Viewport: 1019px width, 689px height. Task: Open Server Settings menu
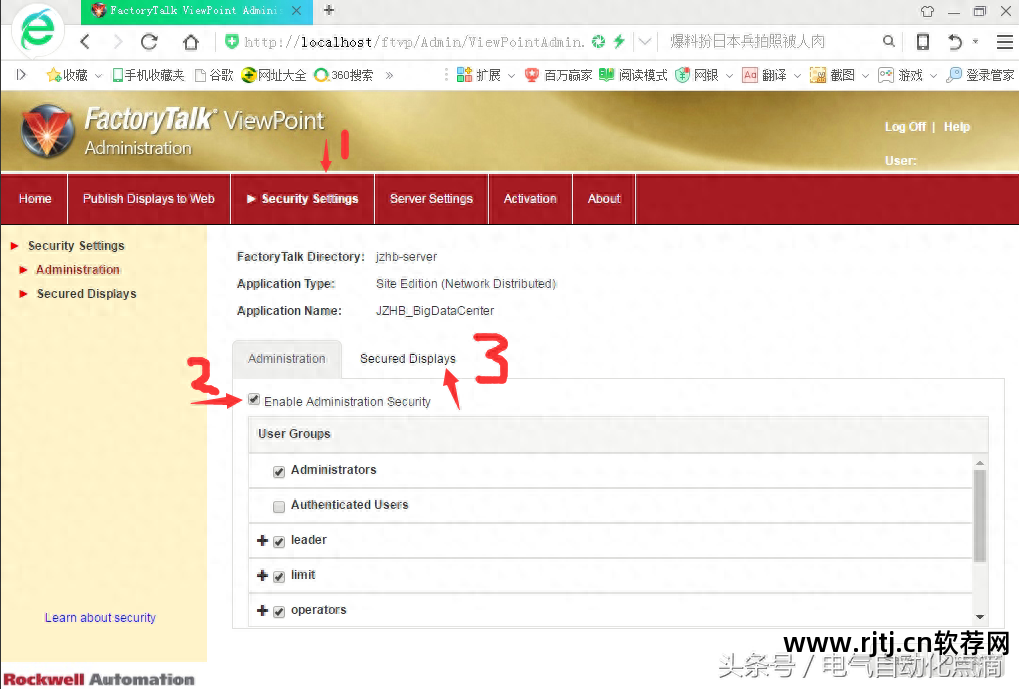(432, 199)
